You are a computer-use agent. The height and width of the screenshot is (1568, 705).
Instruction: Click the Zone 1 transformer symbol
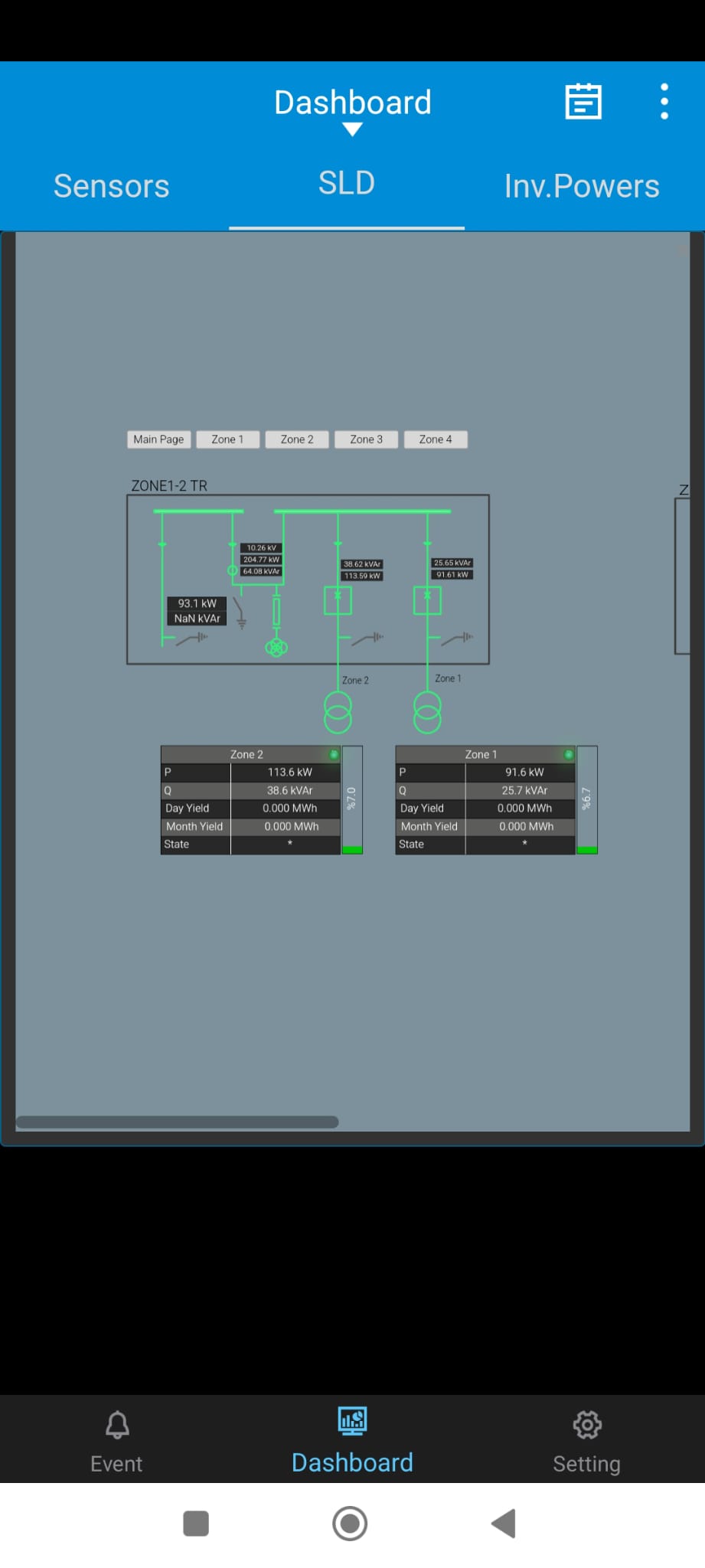pyautogui.click(x=427, y=712)
